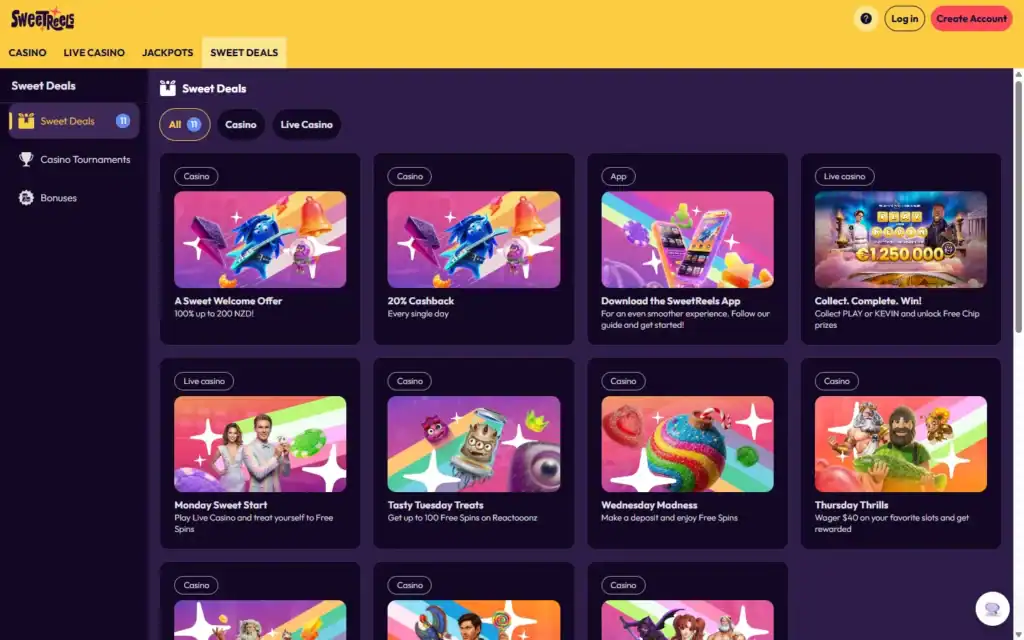Viewport: 1024px width, 640px height.
Task: Filter deals by All
Action: (185, 125)
